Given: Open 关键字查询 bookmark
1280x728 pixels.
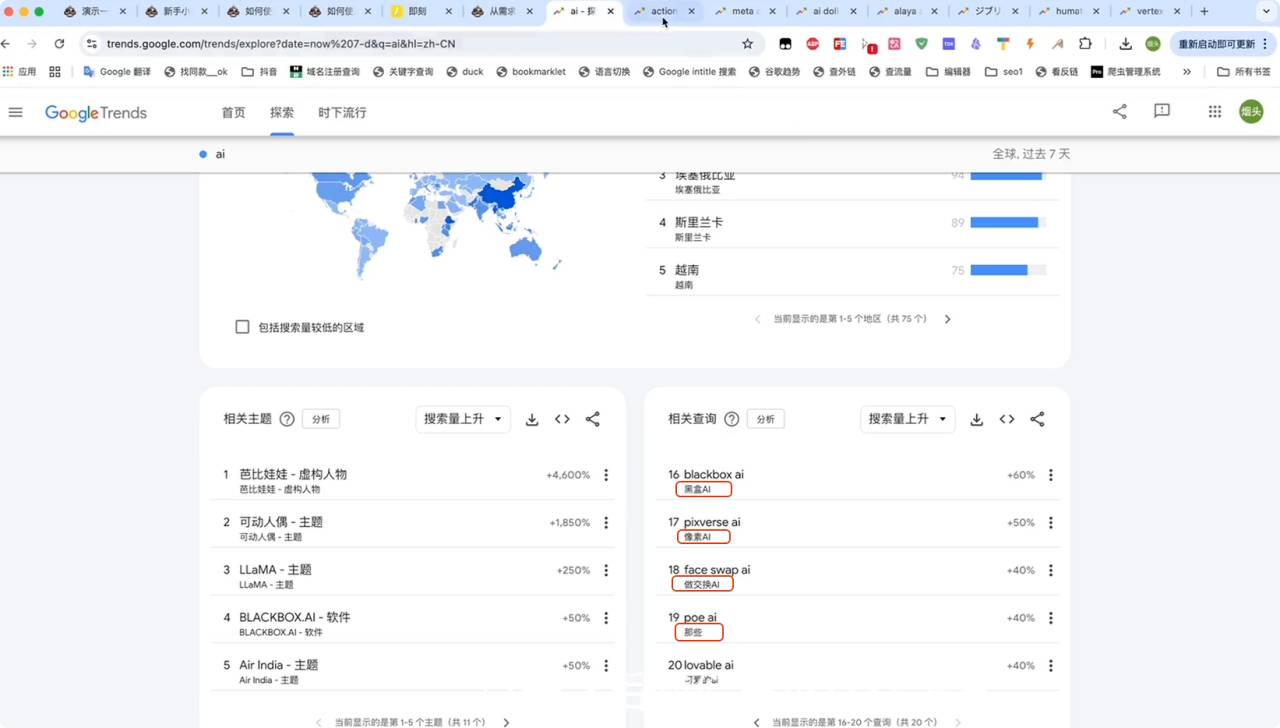Looking at the screenshot, I should tap(403, 72).
